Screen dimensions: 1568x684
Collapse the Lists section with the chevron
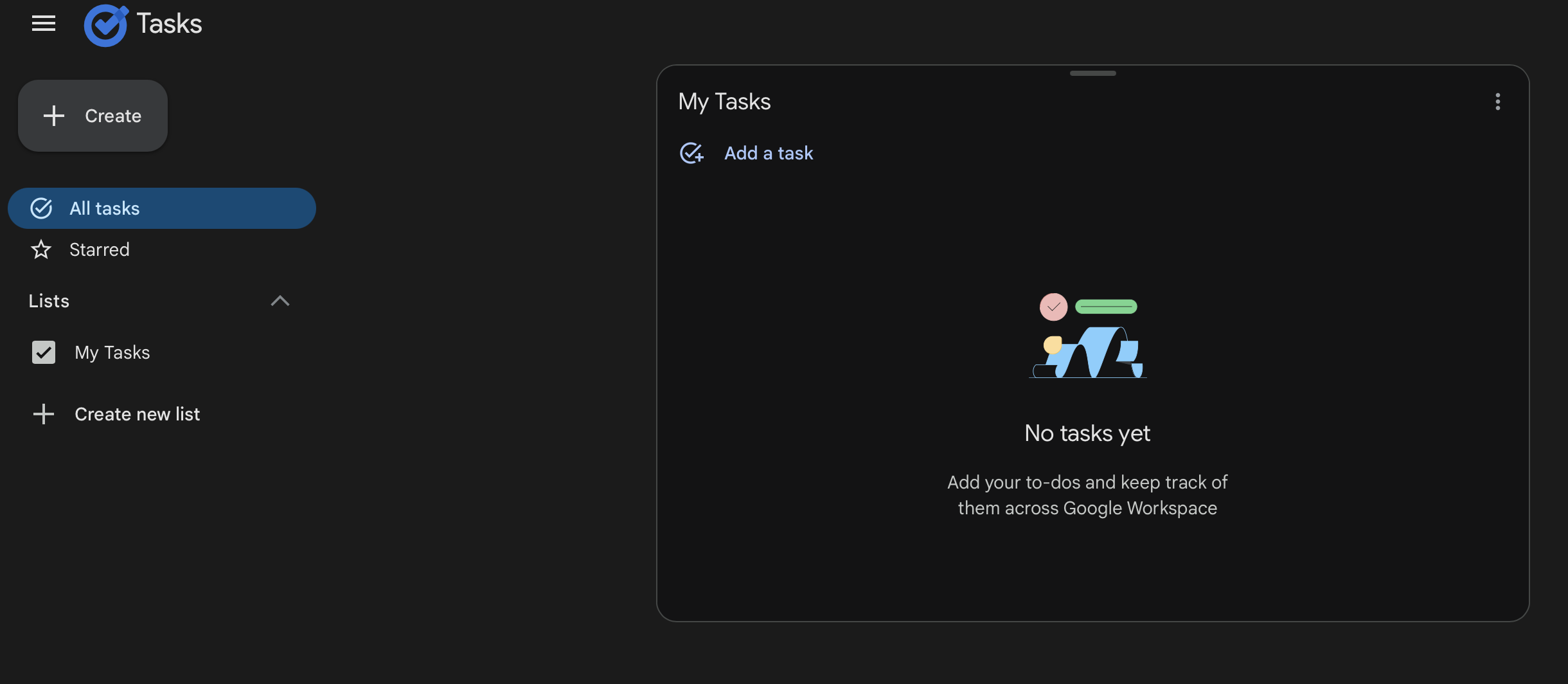[280, 301]
